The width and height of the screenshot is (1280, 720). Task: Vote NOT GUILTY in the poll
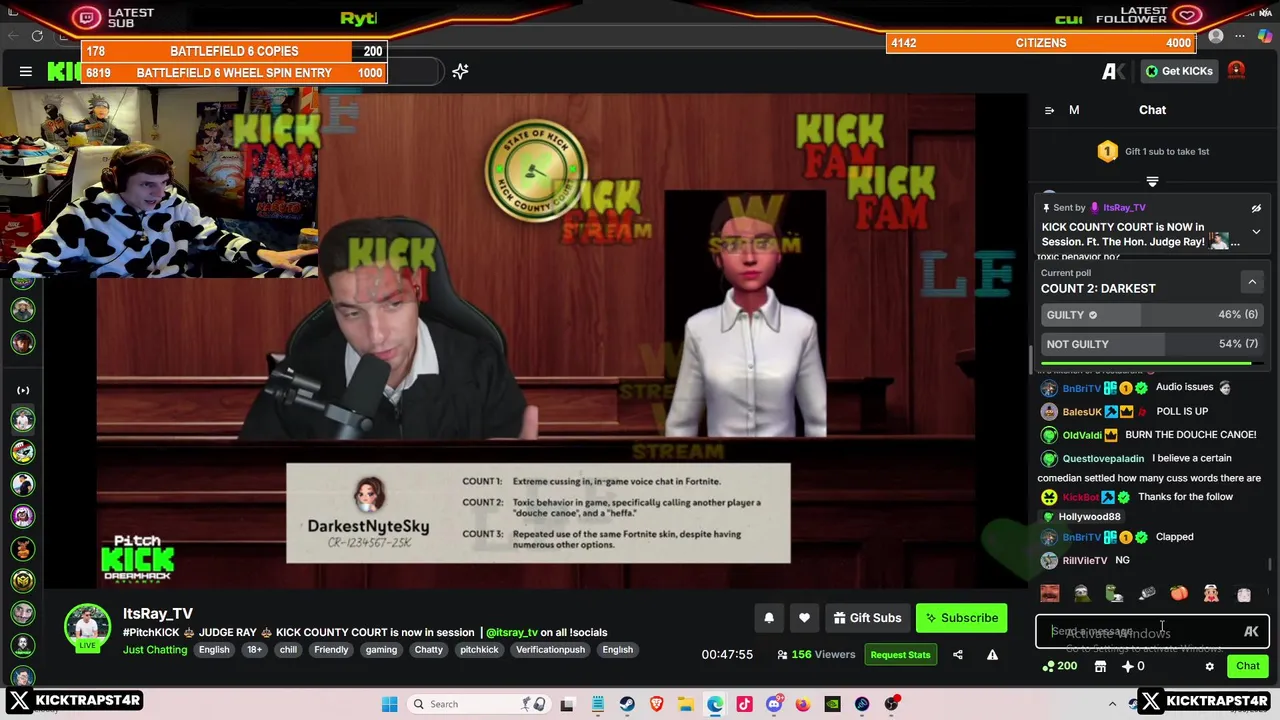(x=1150, y=344)
